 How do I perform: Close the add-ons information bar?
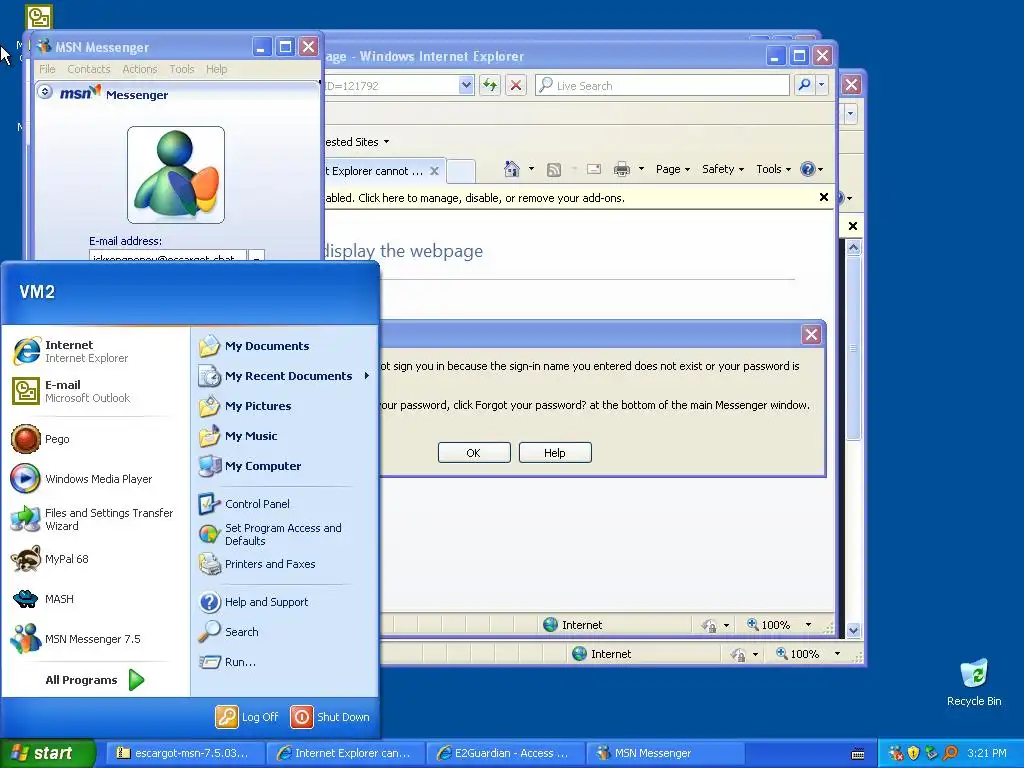pos(824,197)
